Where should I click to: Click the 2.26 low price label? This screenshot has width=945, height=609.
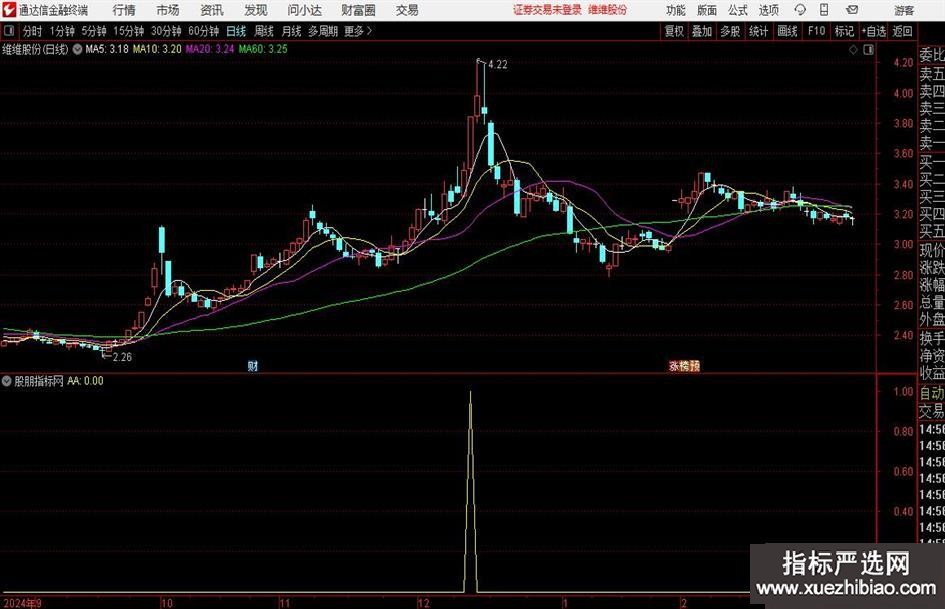122,357
